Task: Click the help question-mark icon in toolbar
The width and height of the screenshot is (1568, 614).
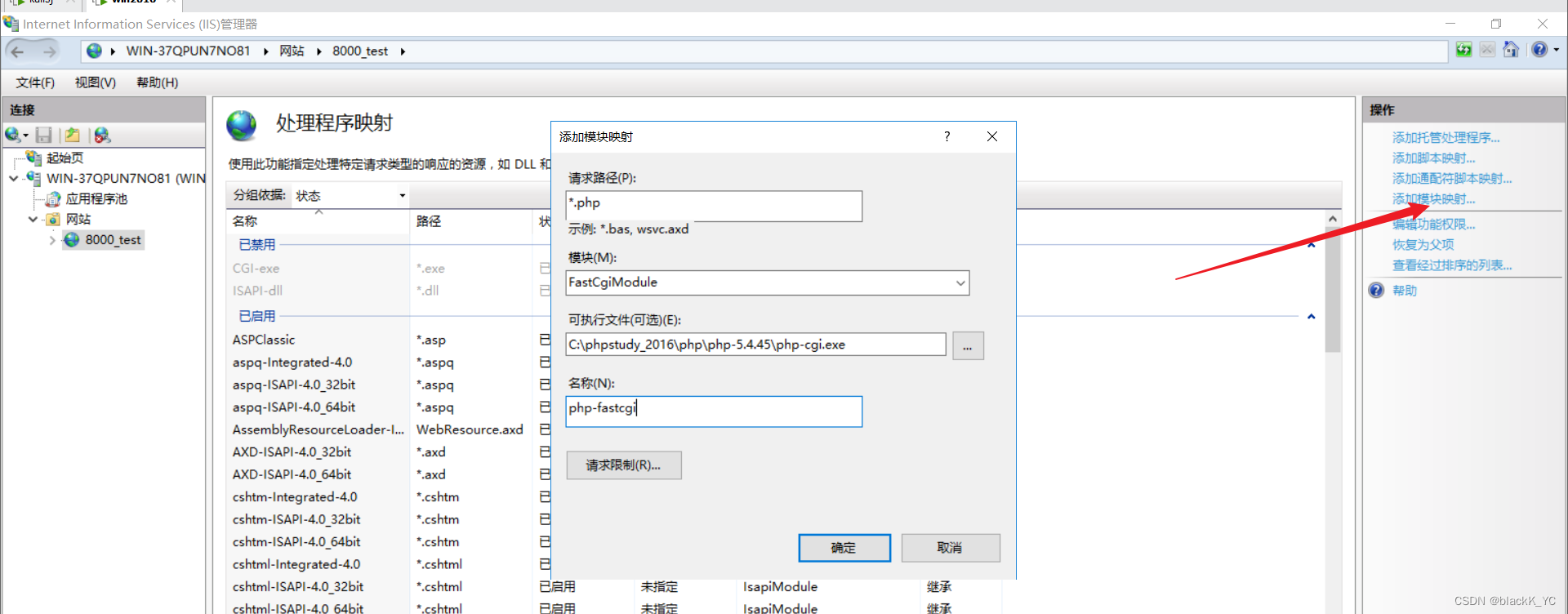Action: click(1539, 50)
